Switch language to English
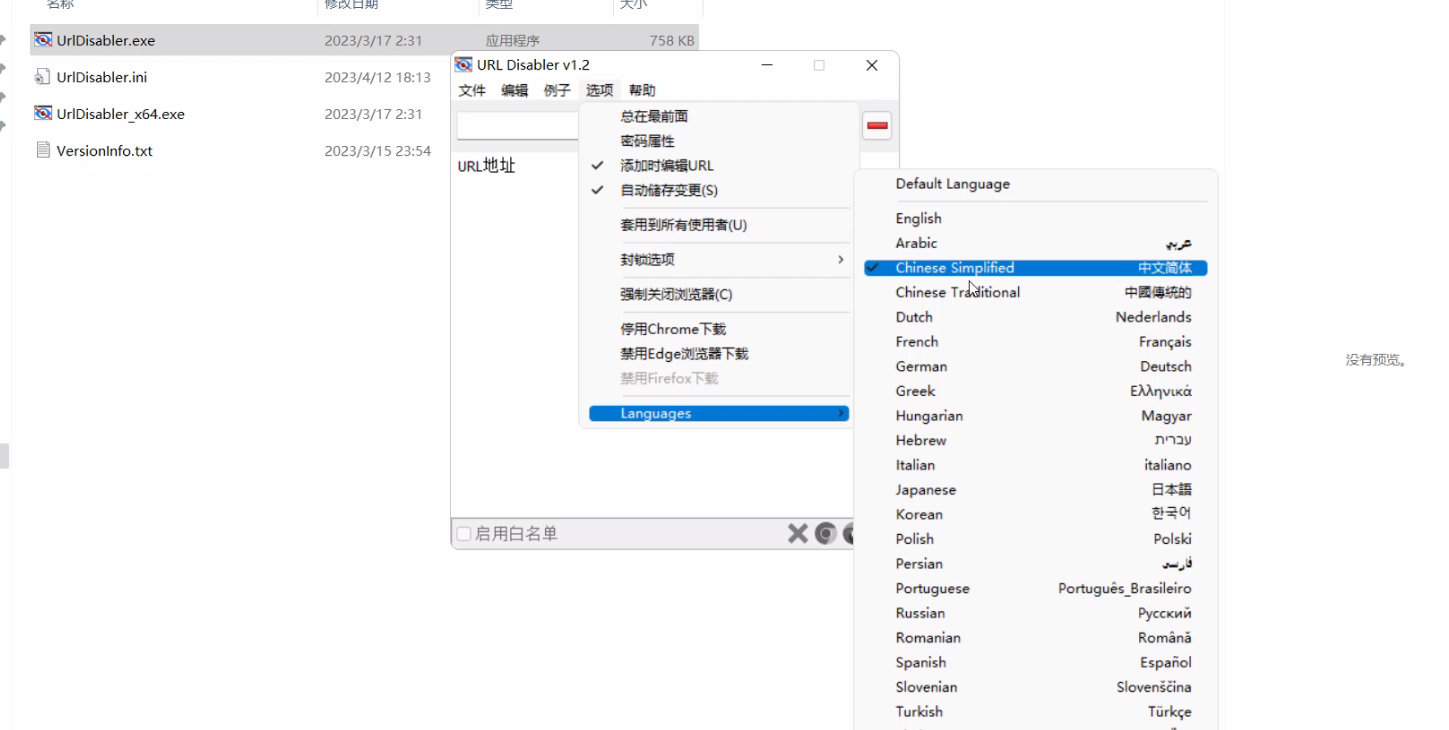Screen dimensions: 1449x730 tap(918, 219)
